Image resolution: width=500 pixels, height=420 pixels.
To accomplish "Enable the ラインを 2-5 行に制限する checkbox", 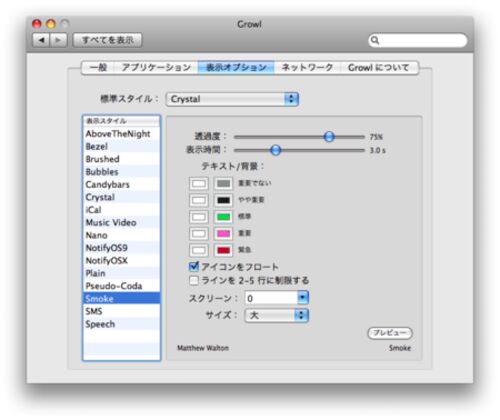I will [x=194, y=280].
